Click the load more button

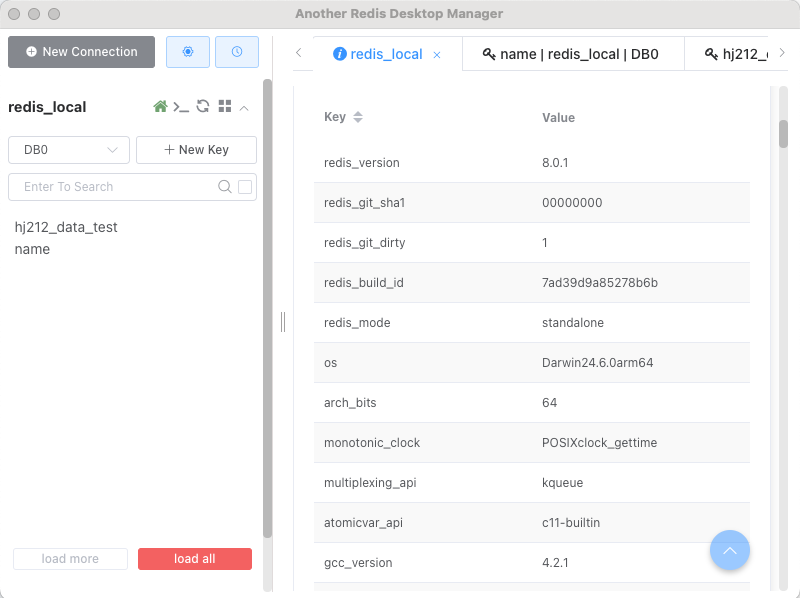70,559
